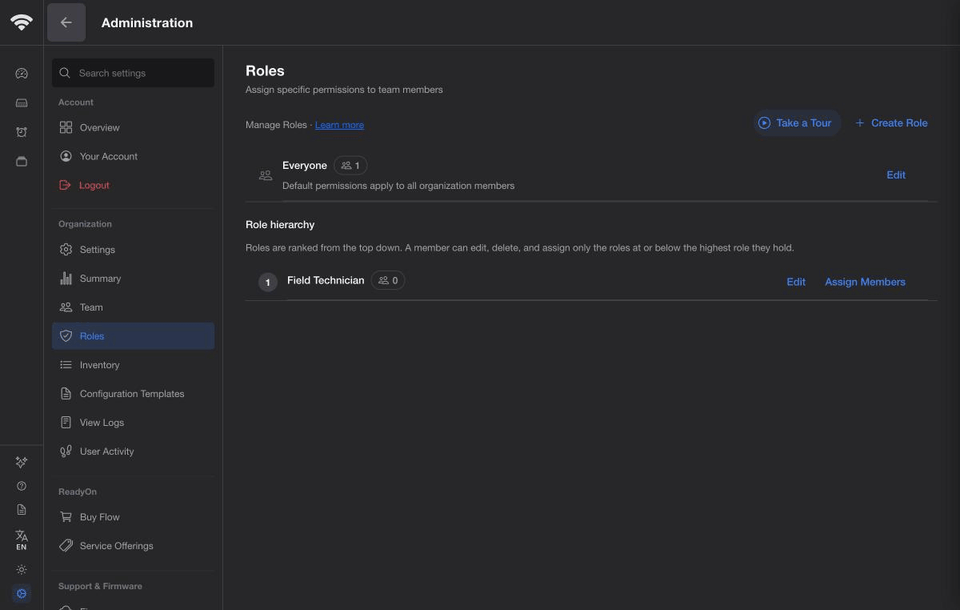Open User Activity page
Viewport: 960px width, 610px height.
(x=133, y=451)
